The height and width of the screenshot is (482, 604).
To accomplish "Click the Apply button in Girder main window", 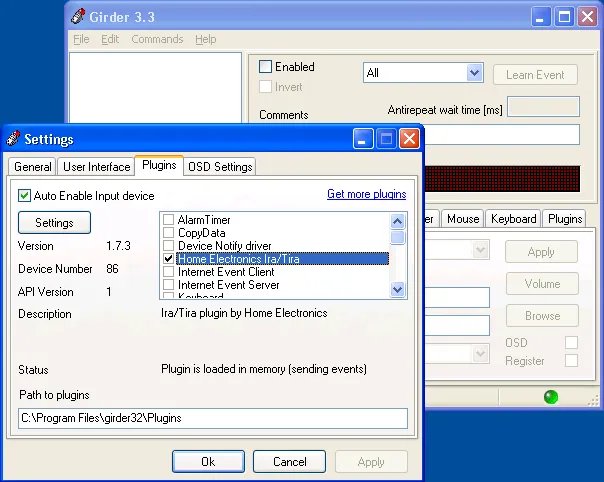I will click(541, 252).
